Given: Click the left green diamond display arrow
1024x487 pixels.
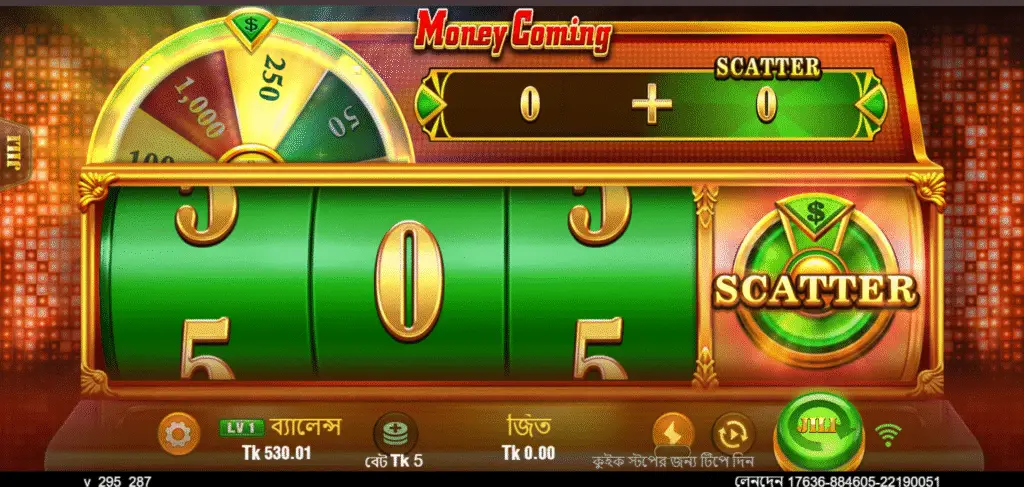Looking at the screenshot, I should (431, 104).
